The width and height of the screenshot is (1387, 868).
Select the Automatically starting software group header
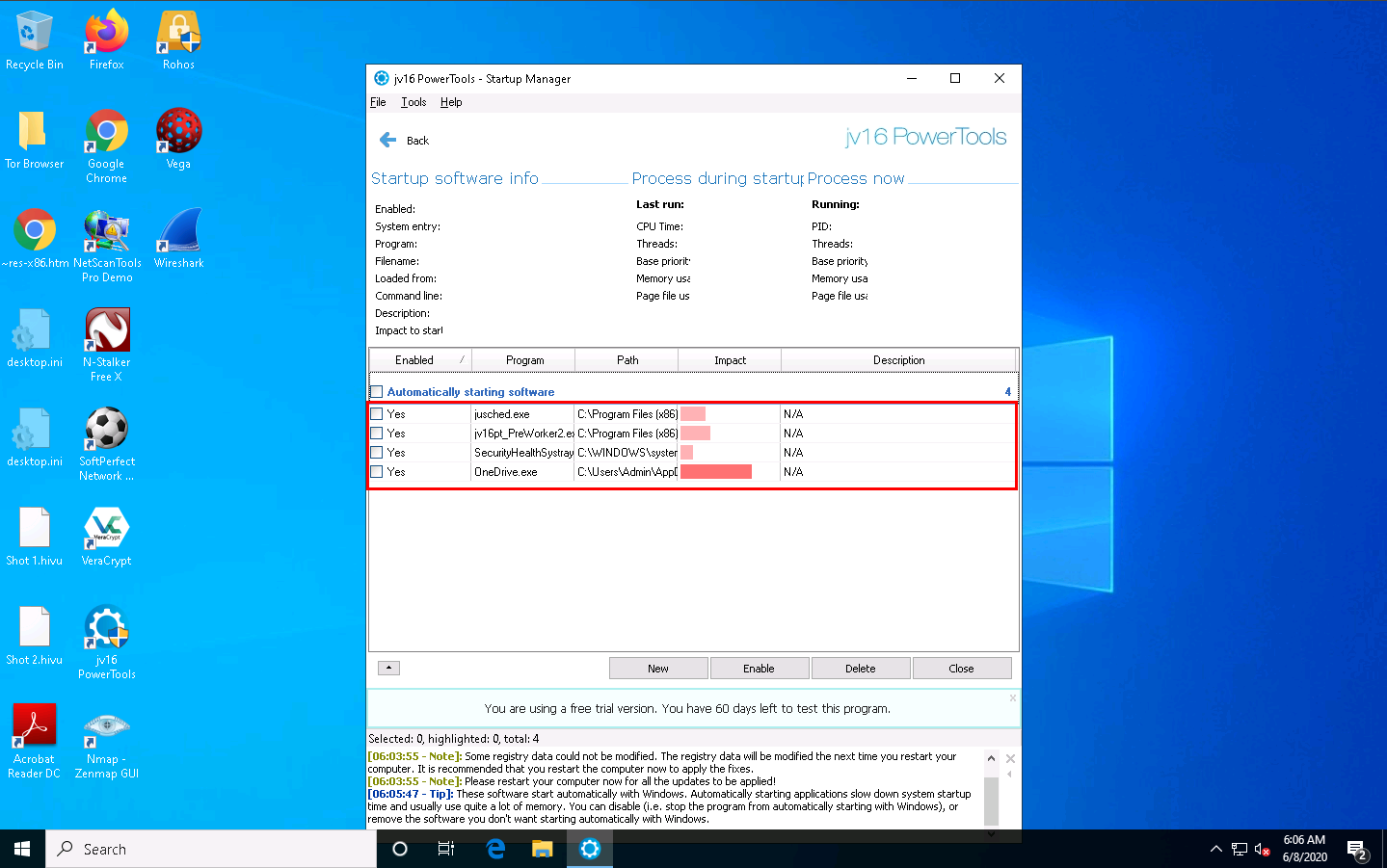(693, 392)
